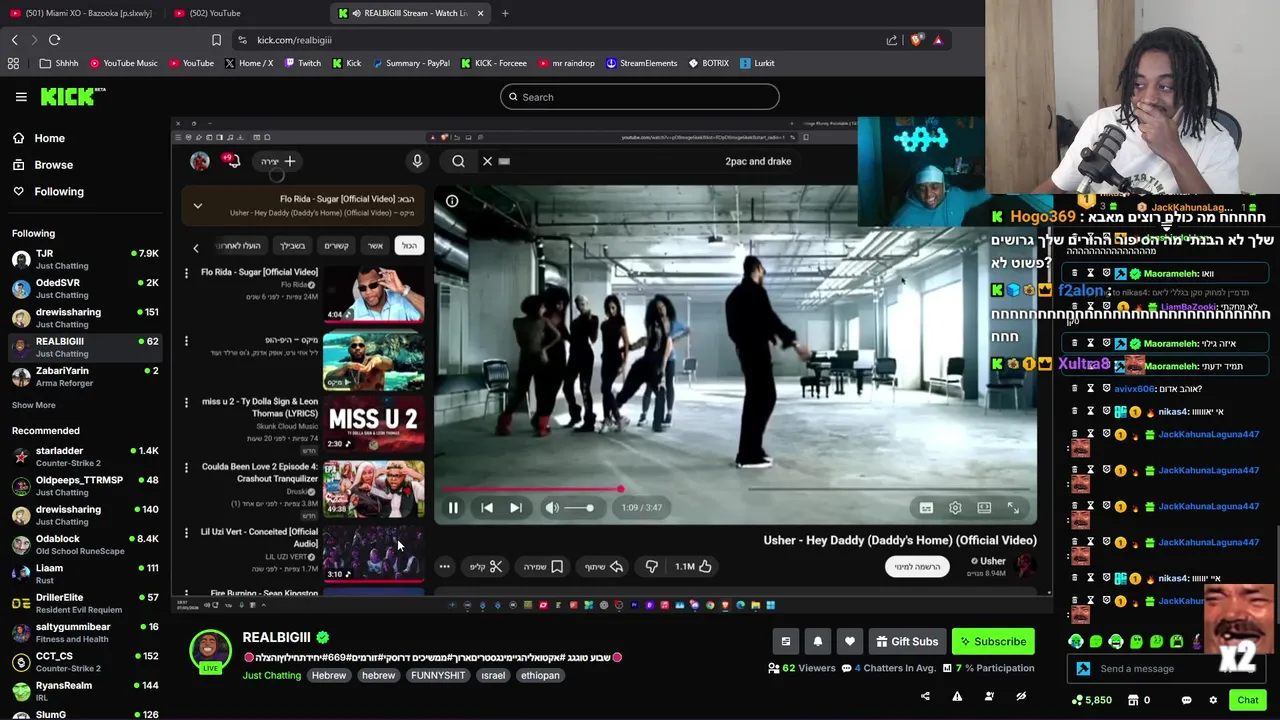Open starladder recommended channel

pyautogui.click(x=86, y=456)
